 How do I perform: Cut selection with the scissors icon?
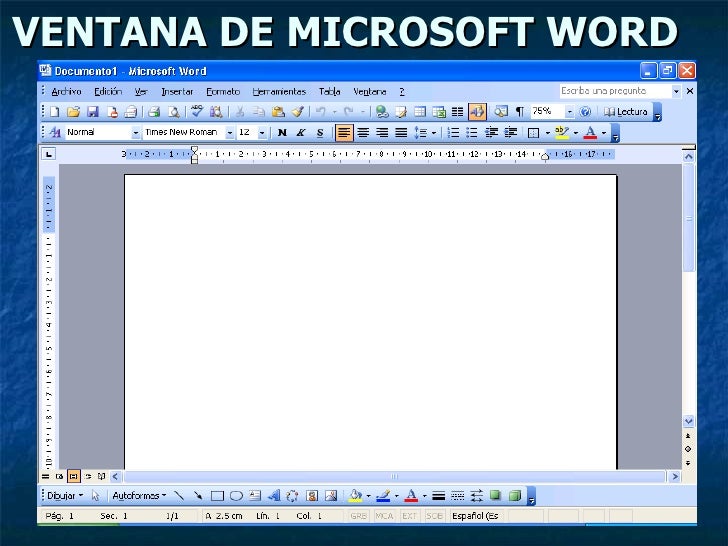pos(240,112)
